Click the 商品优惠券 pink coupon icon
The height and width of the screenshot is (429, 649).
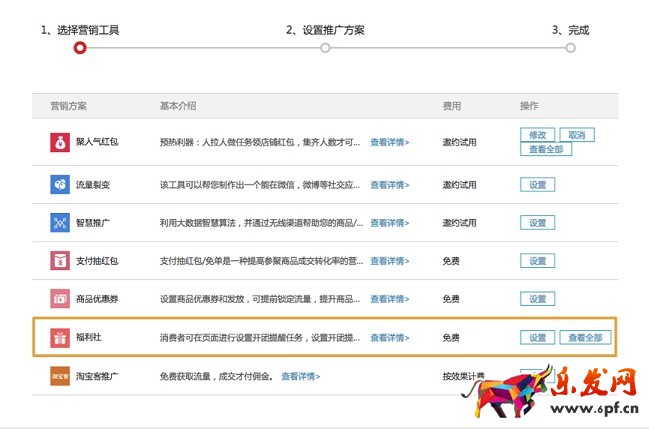(59, 299)
